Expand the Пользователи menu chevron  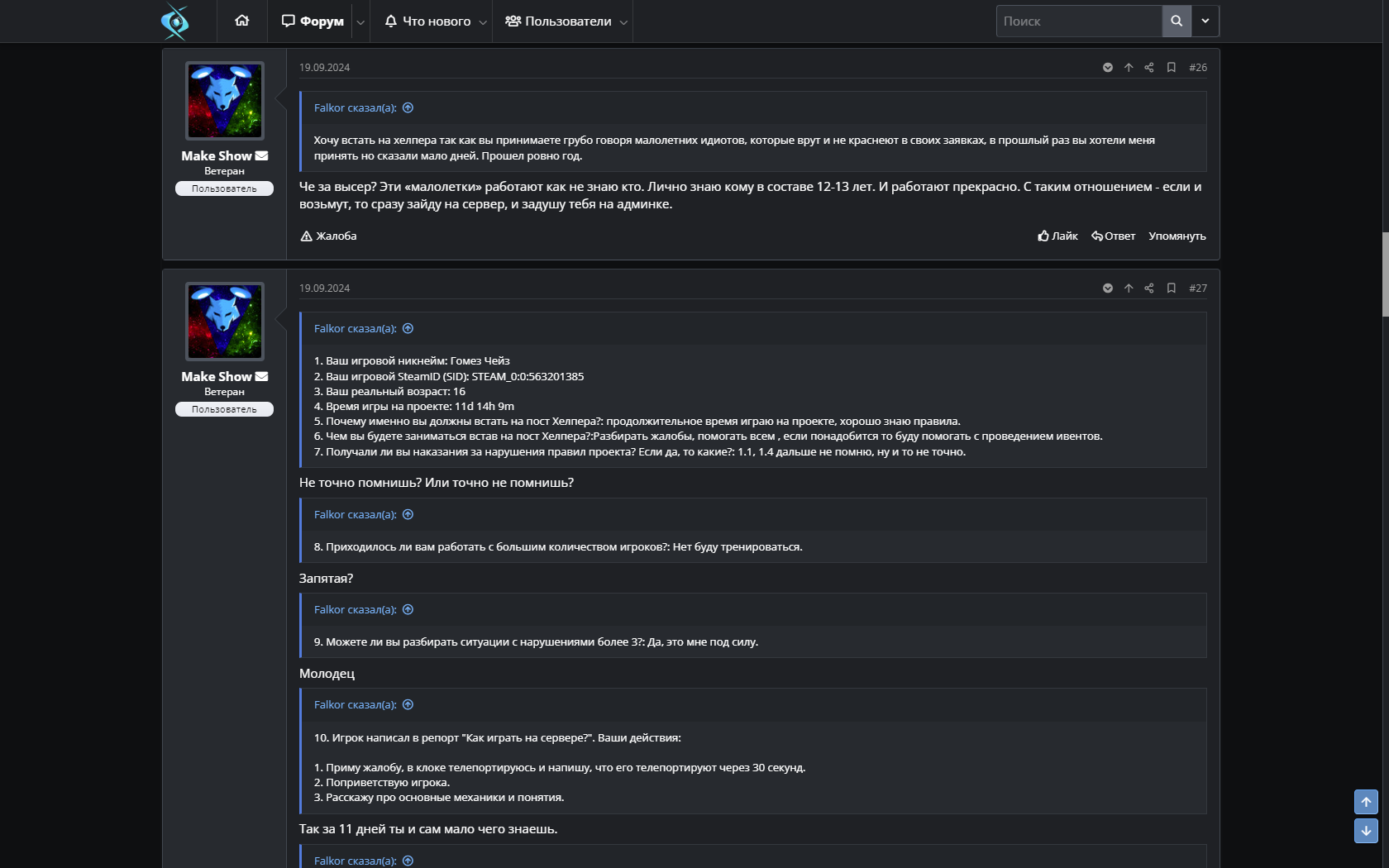pos(623,22)
